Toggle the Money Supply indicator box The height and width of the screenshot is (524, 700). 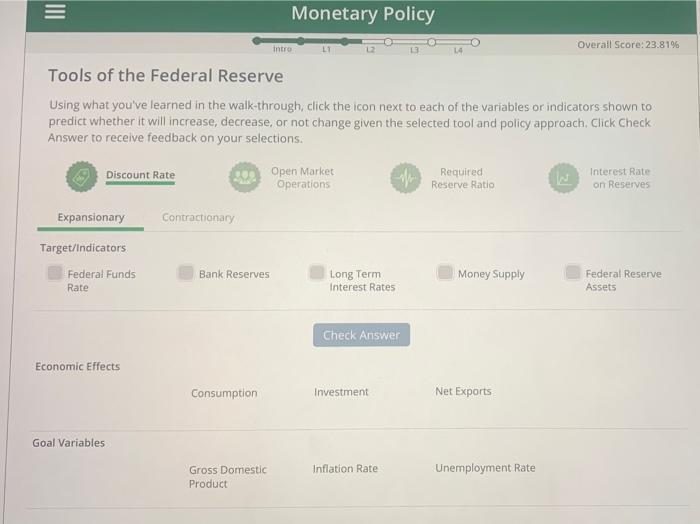point(445,272)
